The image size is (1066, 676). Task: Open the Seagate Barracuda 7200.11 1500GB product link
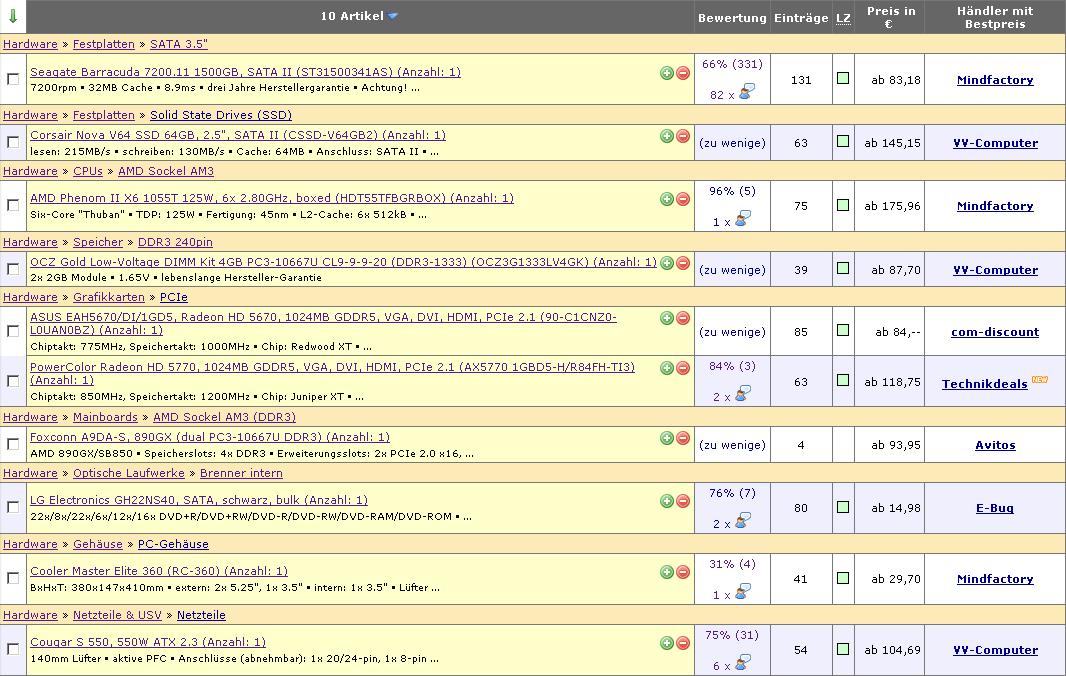[x=245, y=72]
